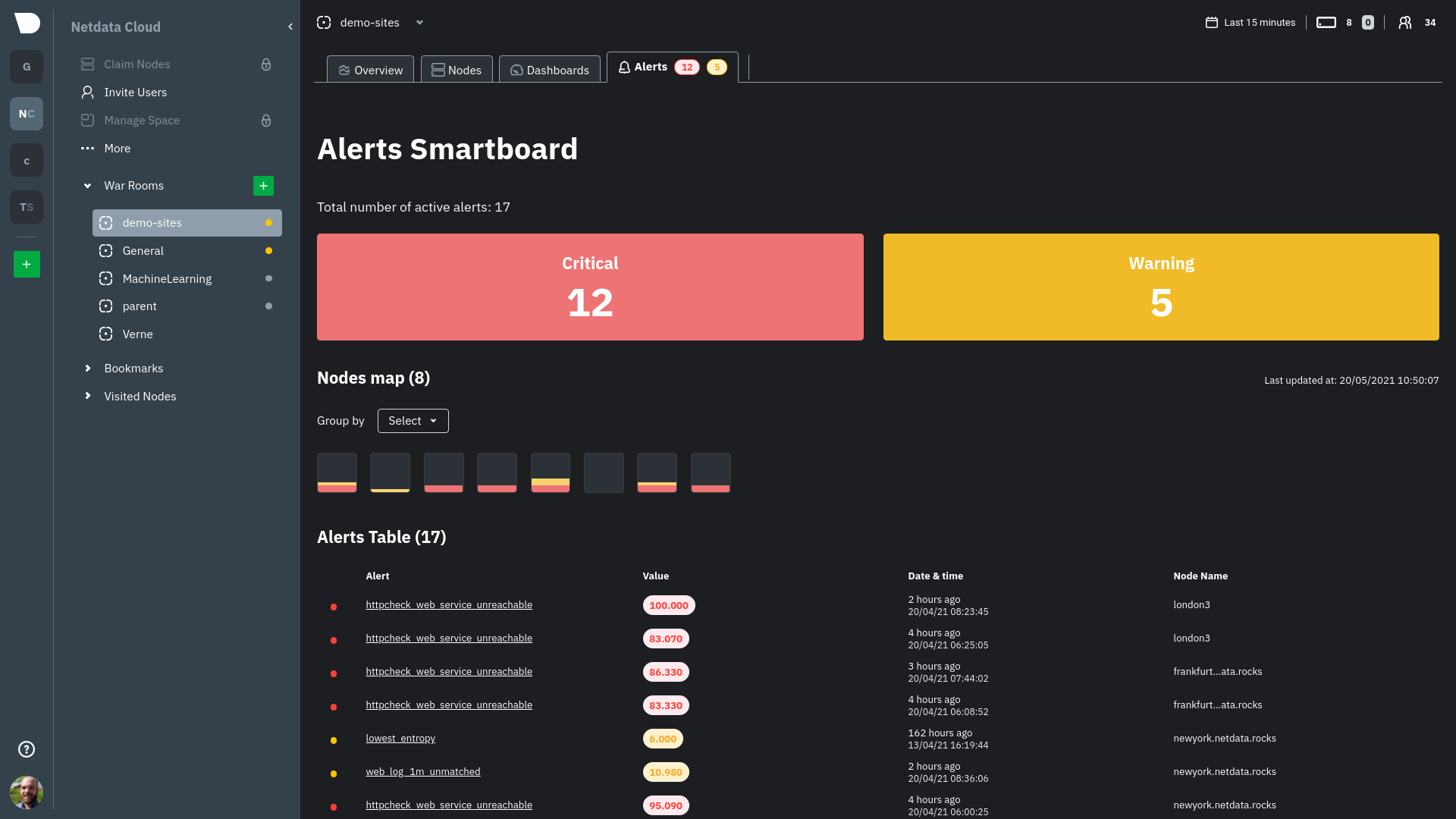Open the help question mark icon

click(27, 749)
